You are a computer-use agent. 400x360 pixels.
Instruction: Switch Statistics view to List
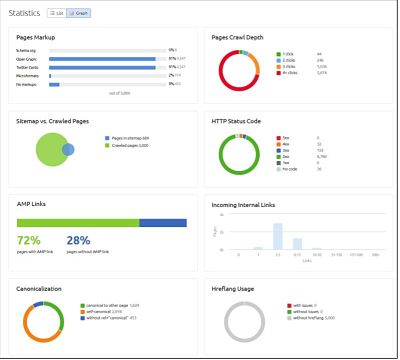click(57, 13)
